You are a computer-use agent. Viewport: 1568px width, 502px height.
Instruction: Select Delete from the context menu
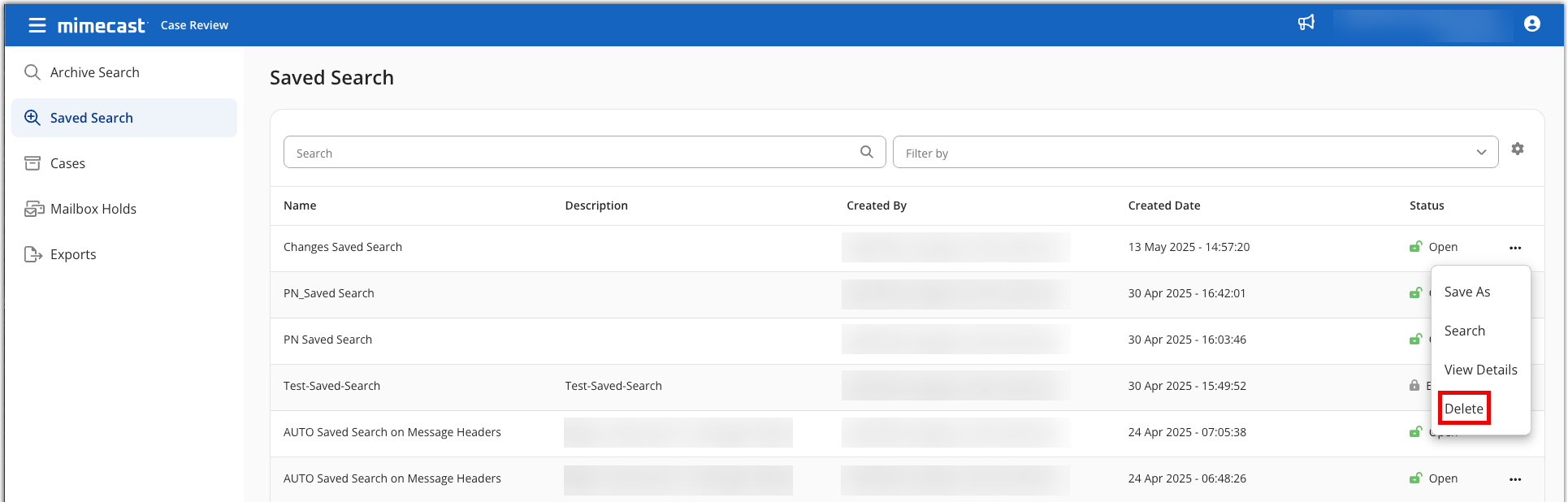click(x=1463, y=409)
